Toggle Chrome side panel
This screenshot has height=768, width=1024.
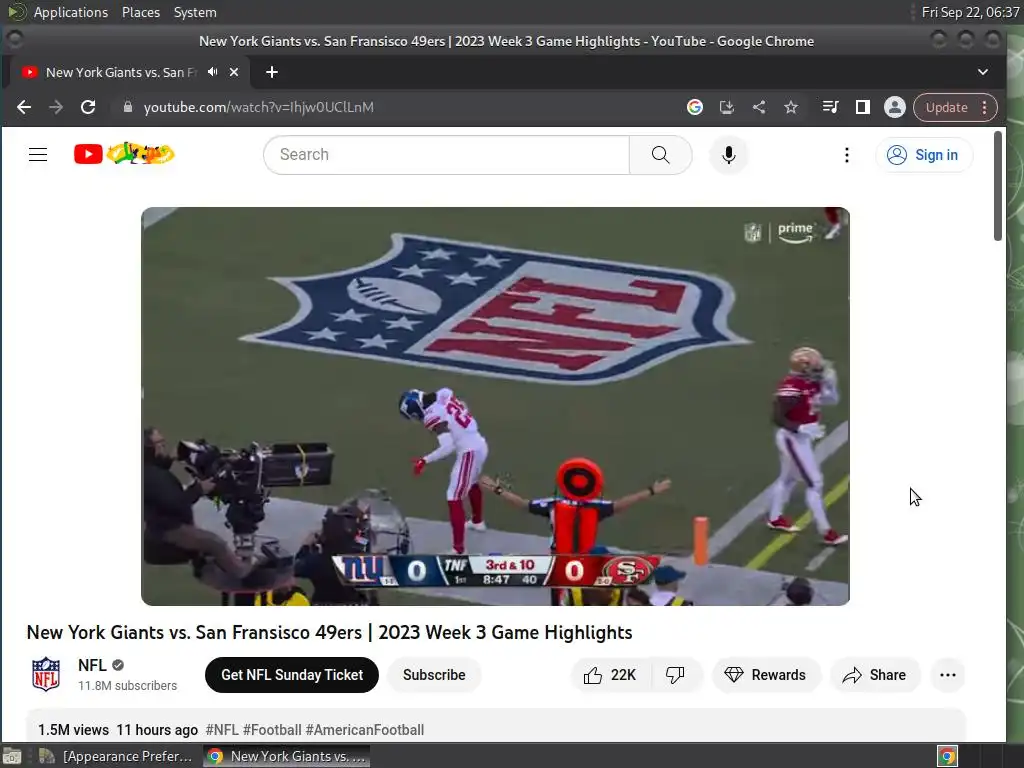click(863, 107)
